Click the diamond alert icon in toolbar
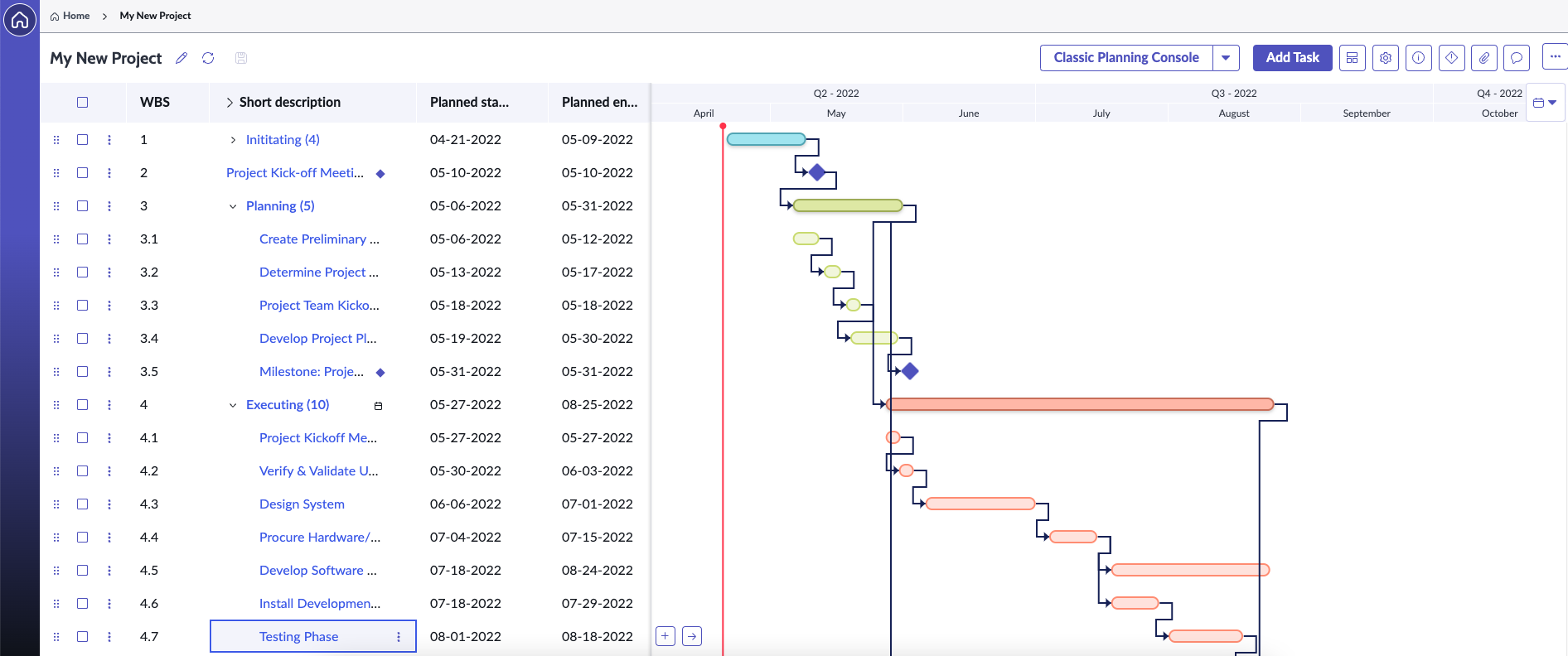Image resolution: width=1568 pixels, height=656 pixels. pyautogui.click(x=1451, y=58)
